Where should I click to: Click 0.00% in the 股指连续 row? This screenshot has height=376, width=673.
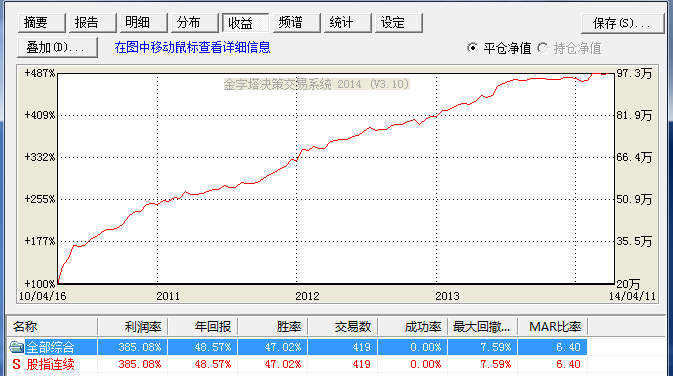(425, 364)
